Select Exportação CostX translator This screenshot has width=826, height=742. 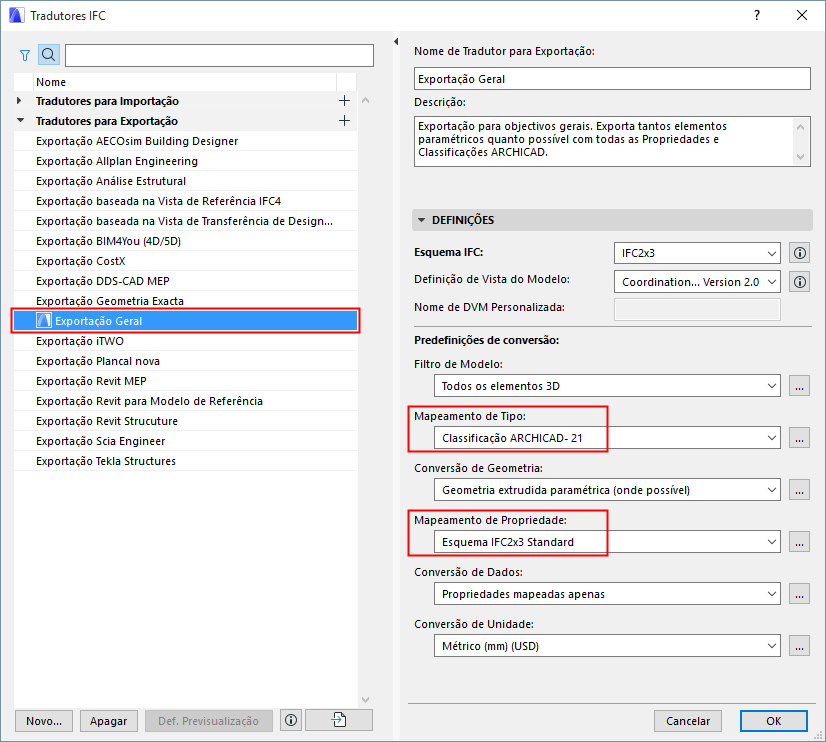click(x=185, y=261)
